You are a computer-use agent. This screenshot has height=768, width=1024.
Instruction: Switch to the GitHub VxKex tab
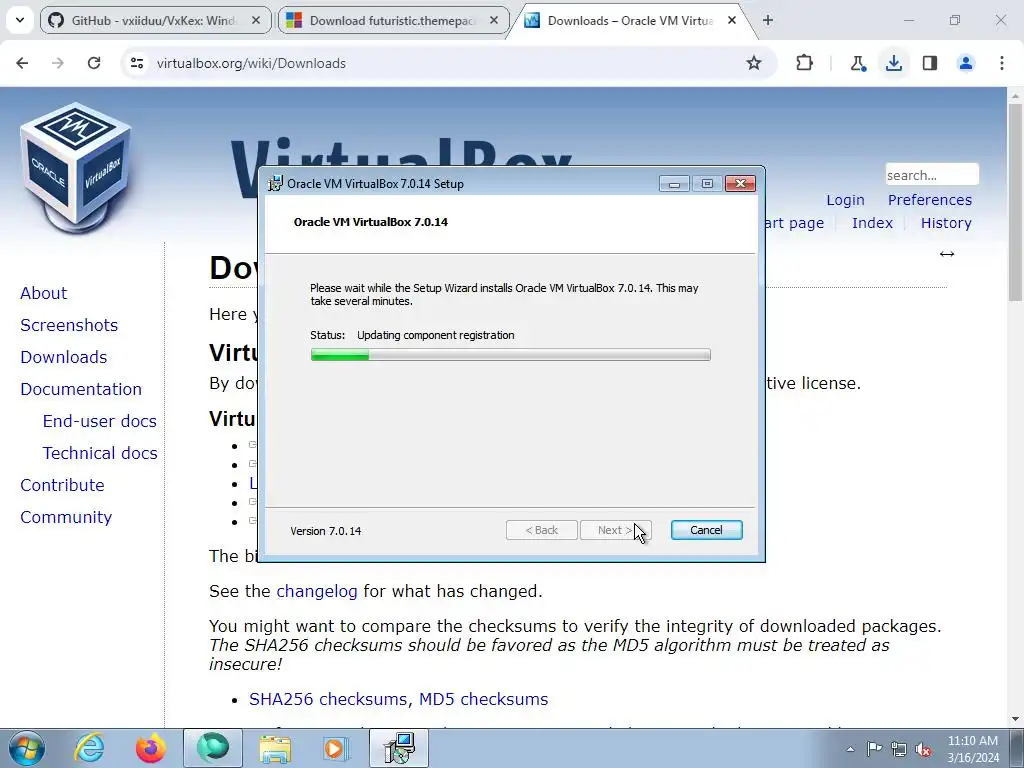pos(155,20)
